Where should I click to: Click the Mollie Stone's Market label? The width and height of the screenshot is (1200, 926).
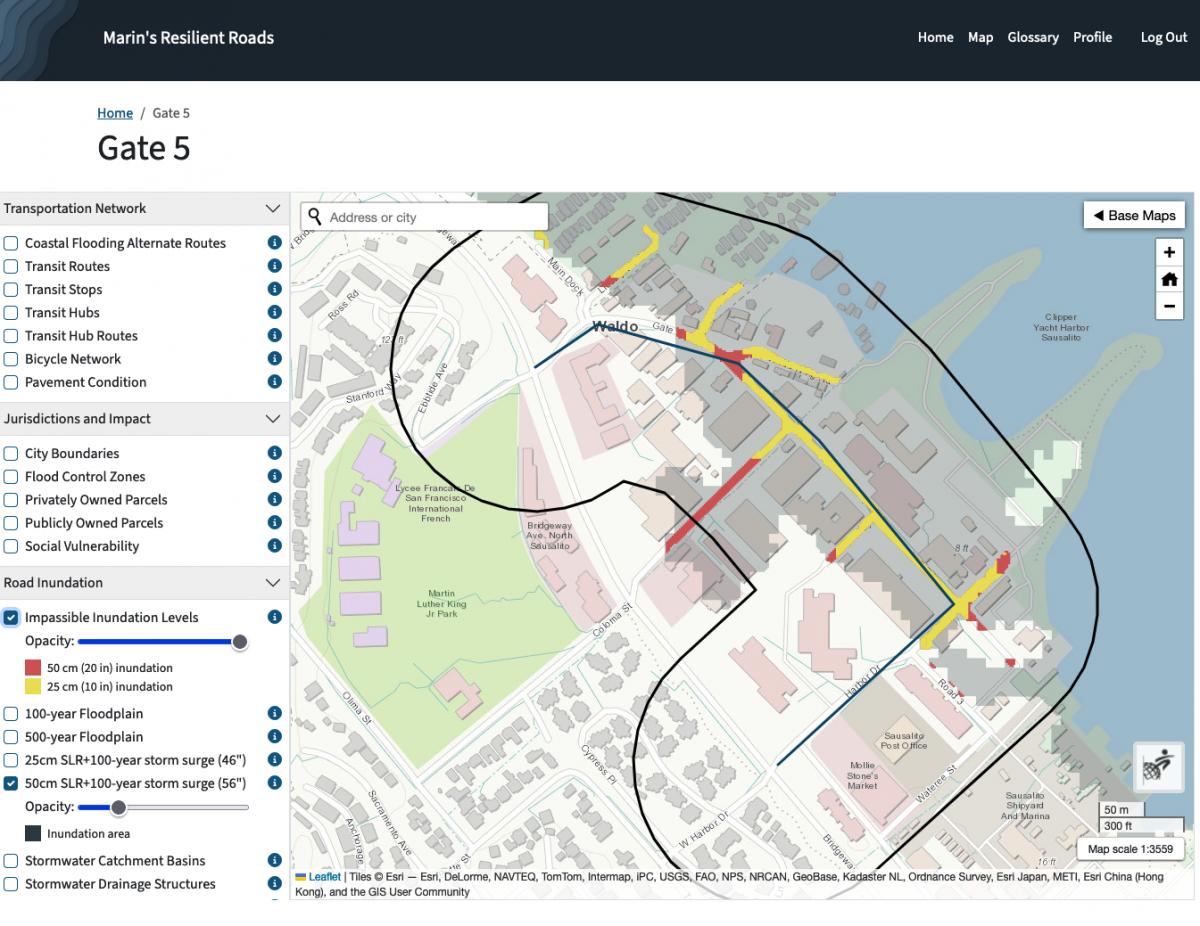pyautogui.click(x=862, y=776)
